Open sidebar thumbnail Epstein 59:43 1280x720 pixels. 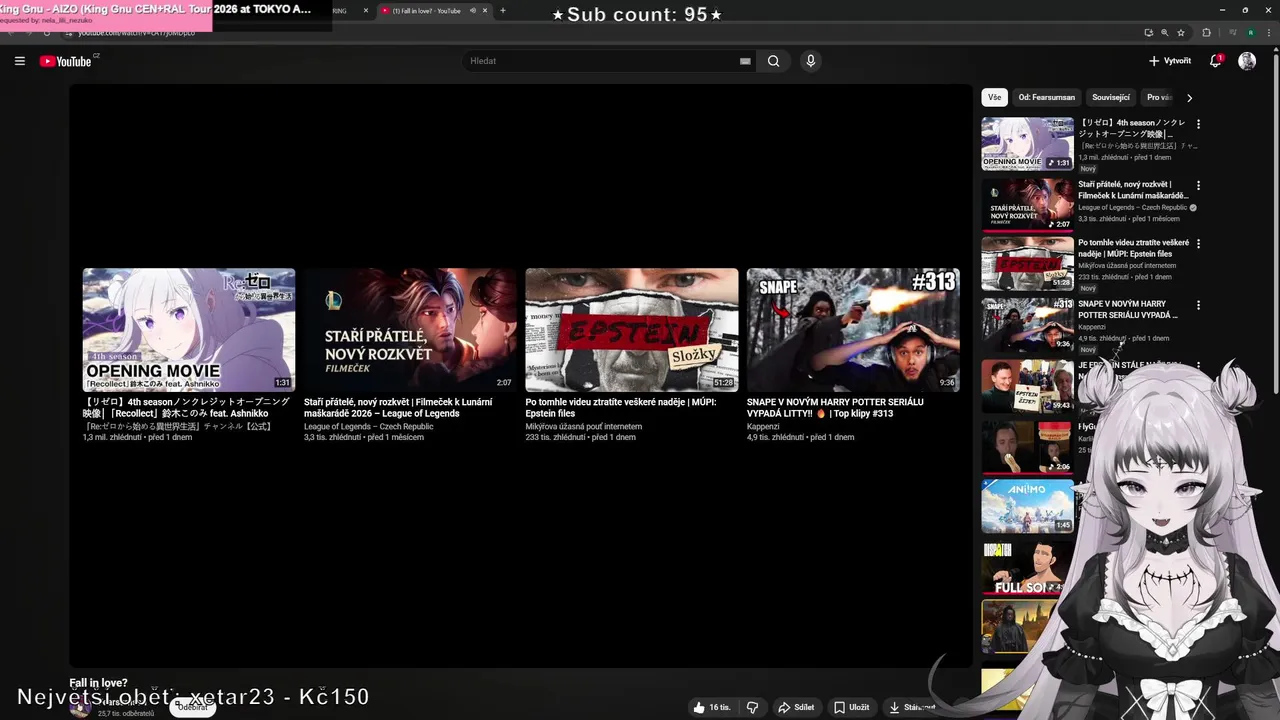[x=1027, y=385]
